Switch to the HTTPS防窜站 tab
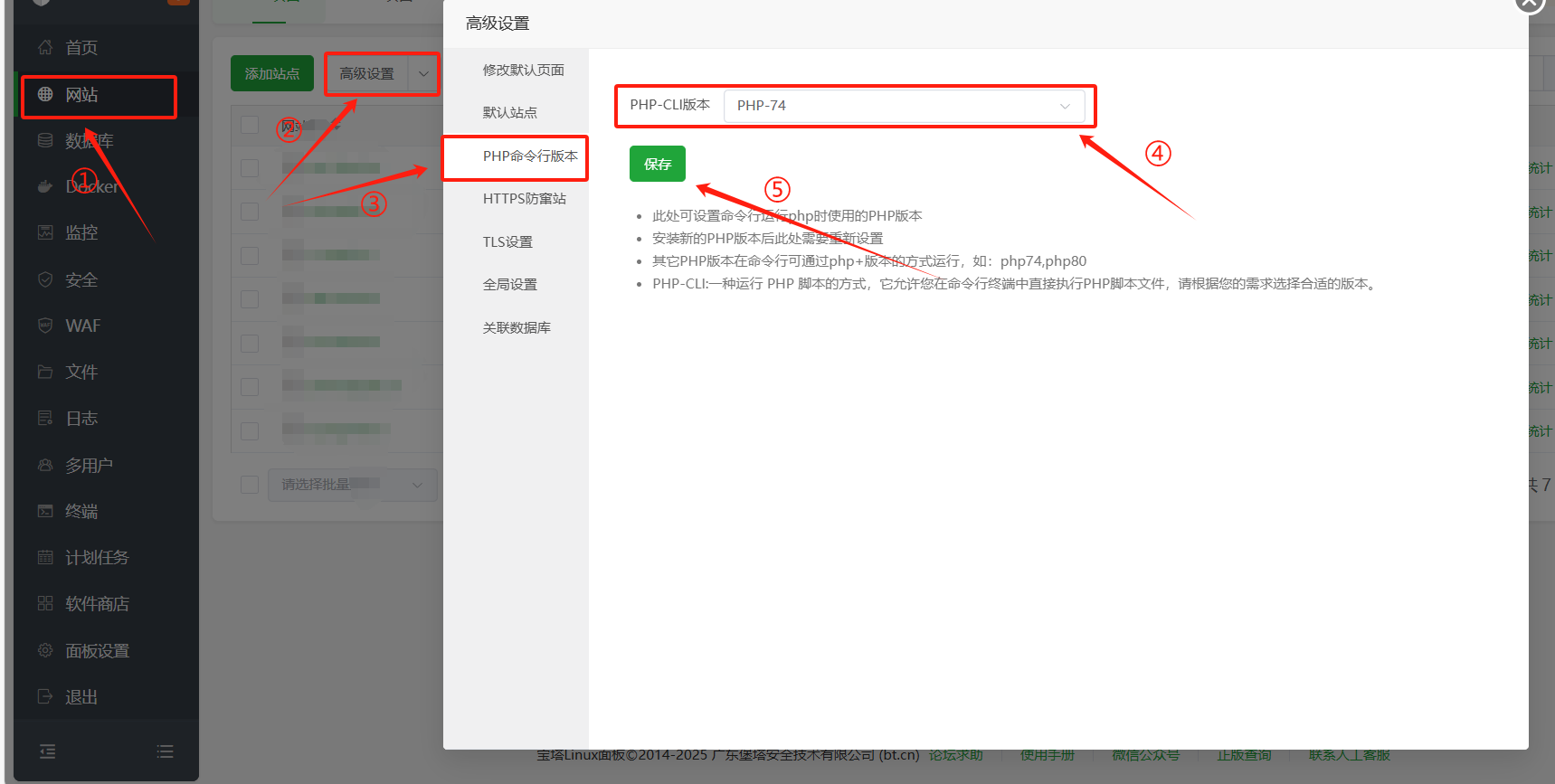The width and height of the screenshot is (1555, 784). click(x=524, y=199)
